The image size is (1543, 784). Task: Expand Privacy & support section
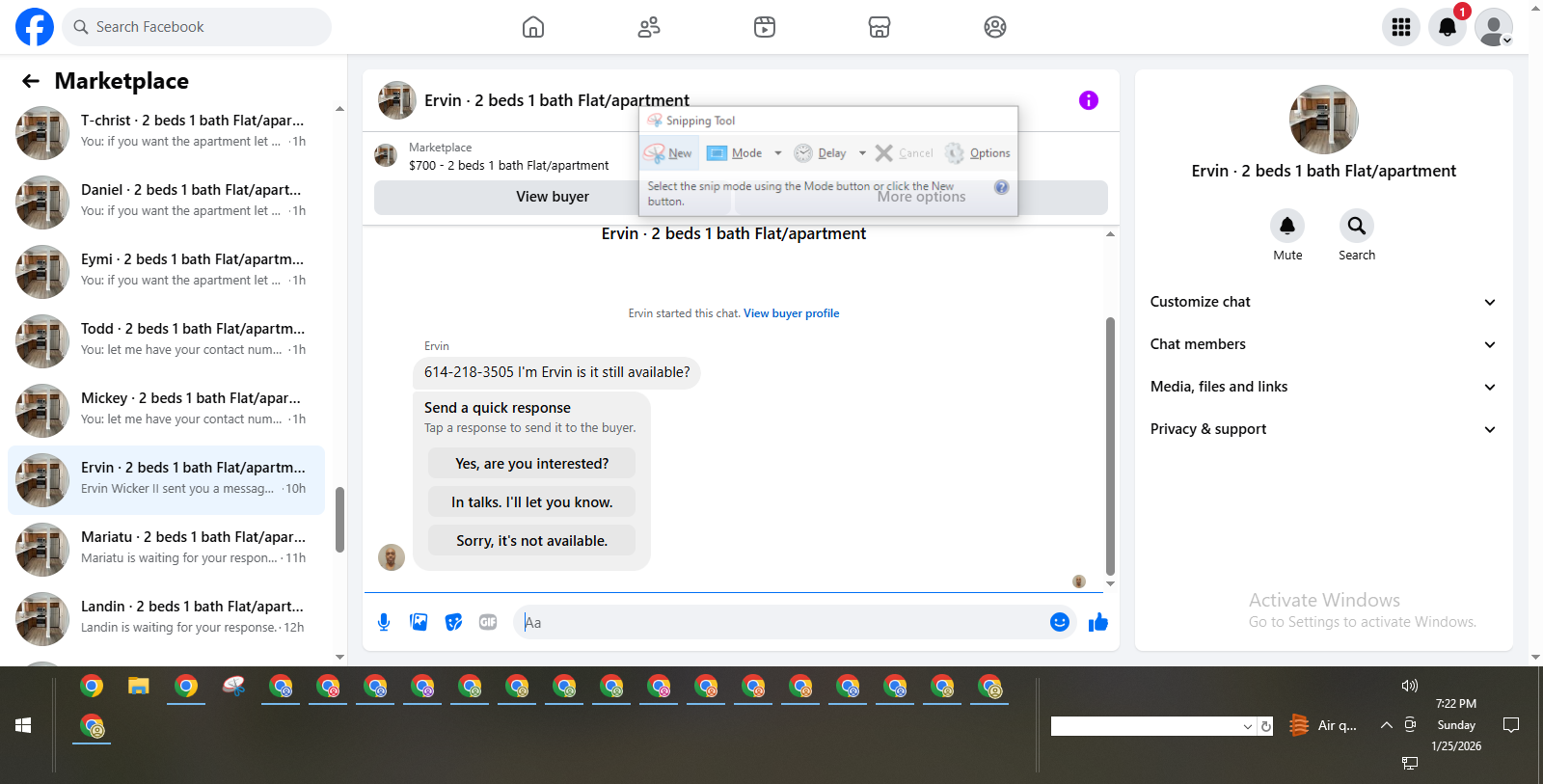(x=1323, y=429)
